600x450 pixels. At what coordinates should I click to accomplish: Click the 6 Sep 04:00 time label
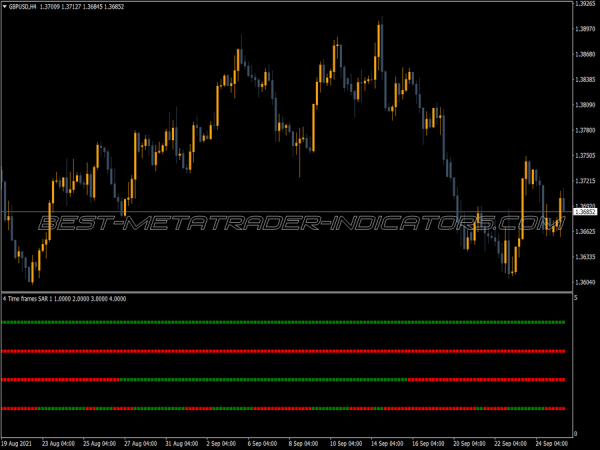coord(262,444)
